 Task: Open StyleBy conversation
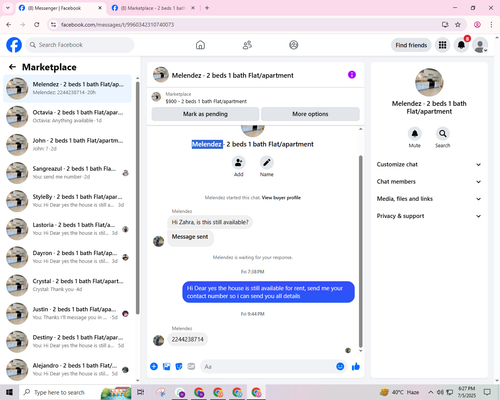tap(67, 201)
